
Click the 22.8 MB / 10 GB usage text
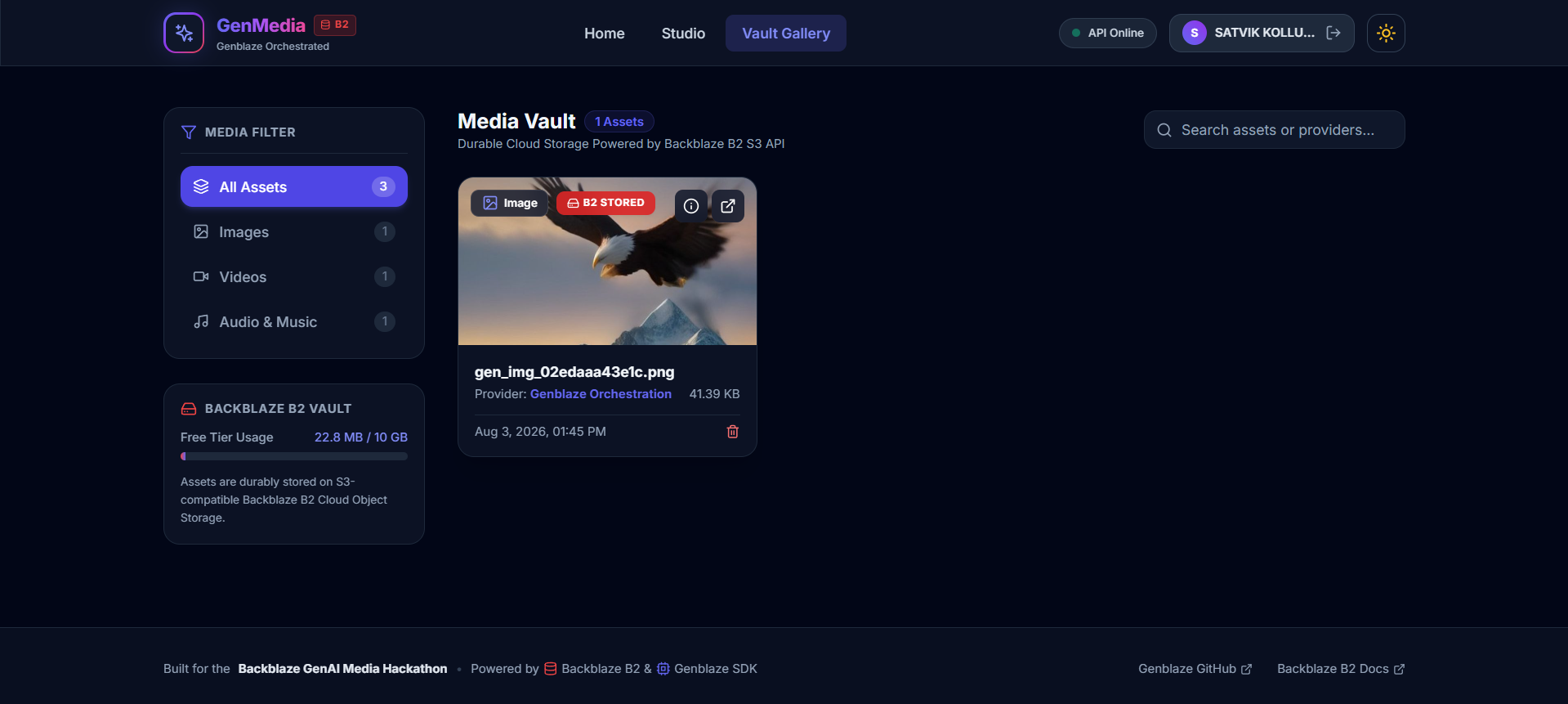coord(361,437)
